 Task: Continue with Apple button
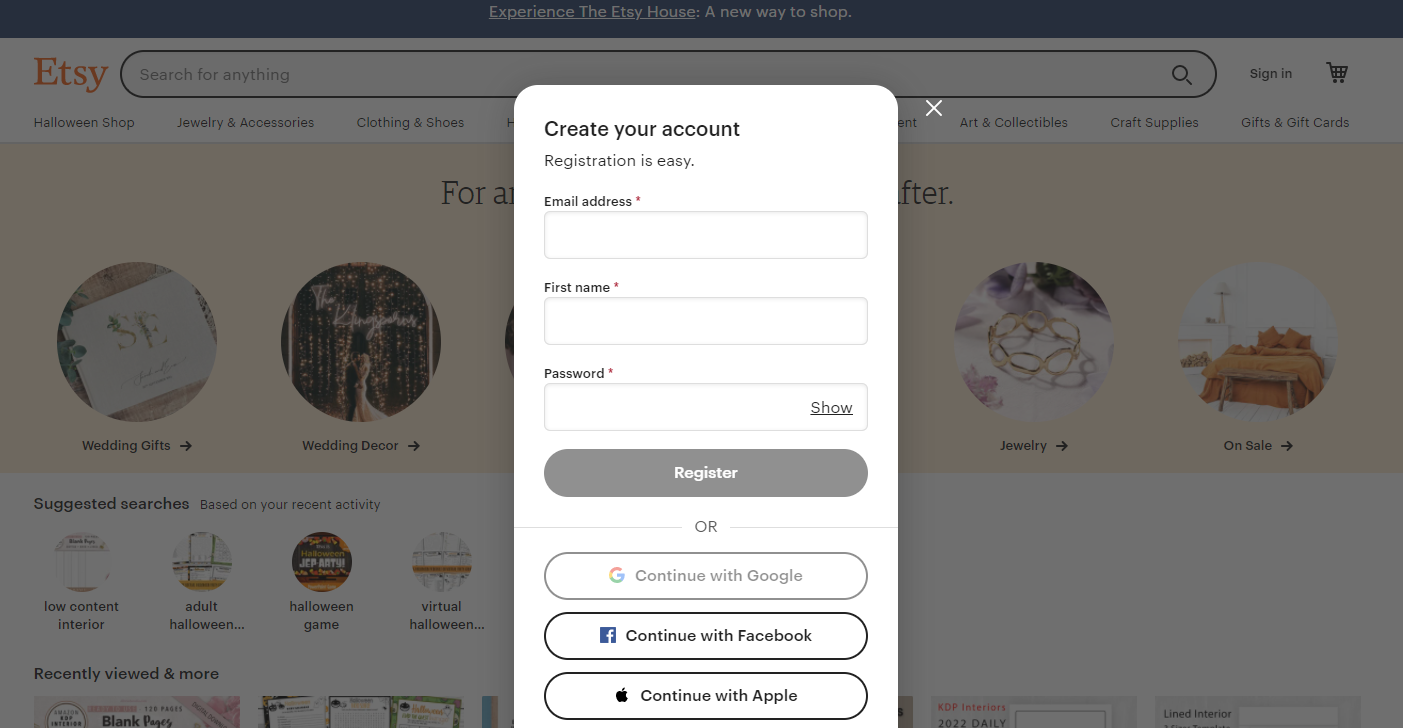(x=706, y=696)
